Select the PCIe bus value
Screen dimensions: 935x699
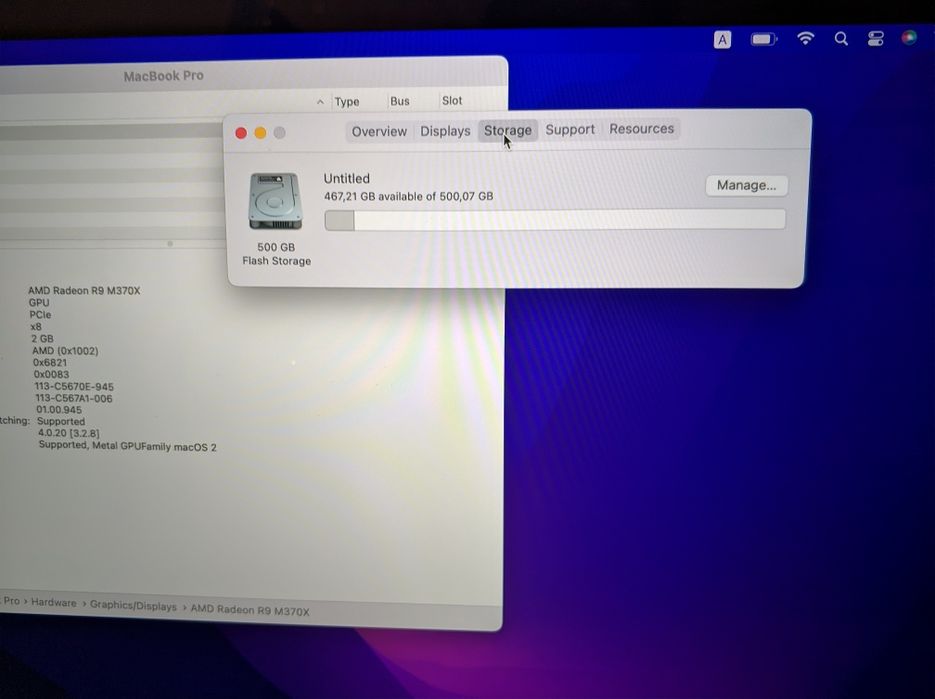(41, 314)
